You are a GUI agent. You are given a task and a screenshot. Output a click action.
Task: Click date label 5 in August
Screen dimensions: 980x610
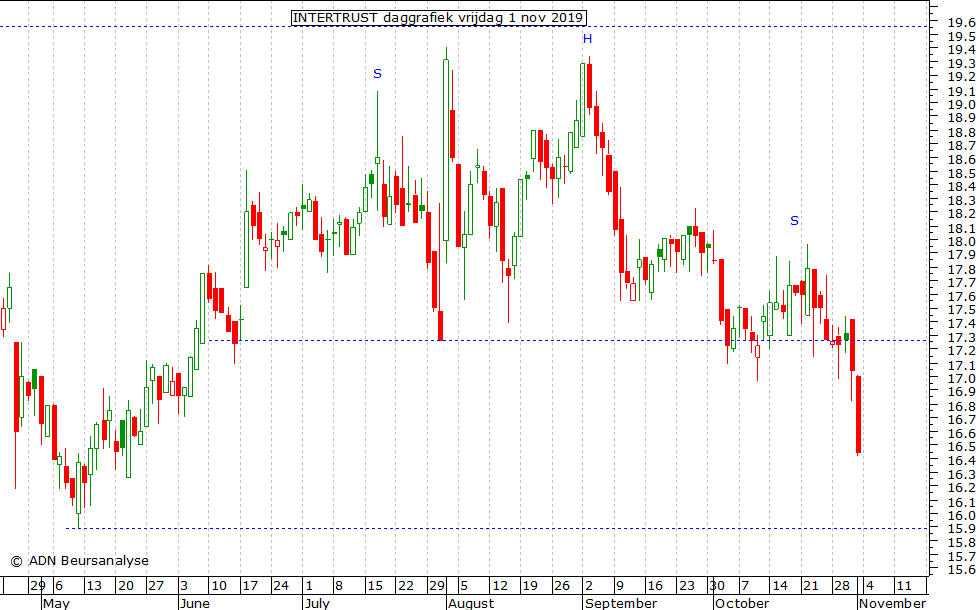click(x=463, y=586)
